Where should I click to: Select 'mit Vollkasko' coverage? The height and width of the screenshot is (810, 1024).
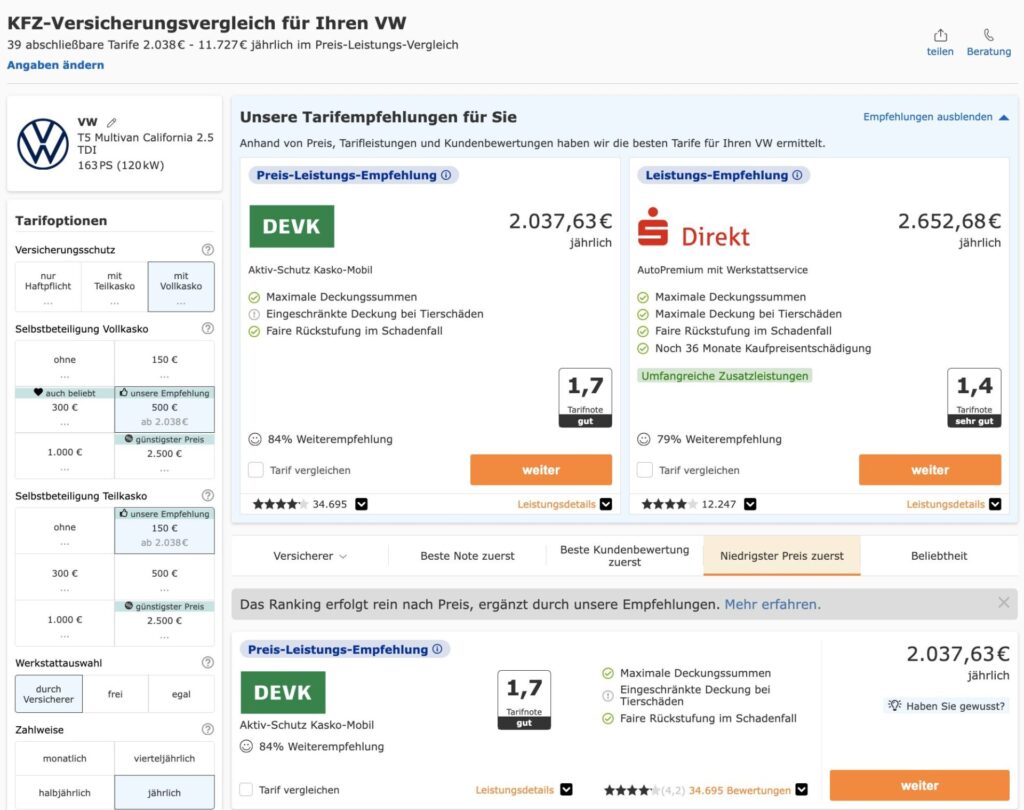coord(181,287)
